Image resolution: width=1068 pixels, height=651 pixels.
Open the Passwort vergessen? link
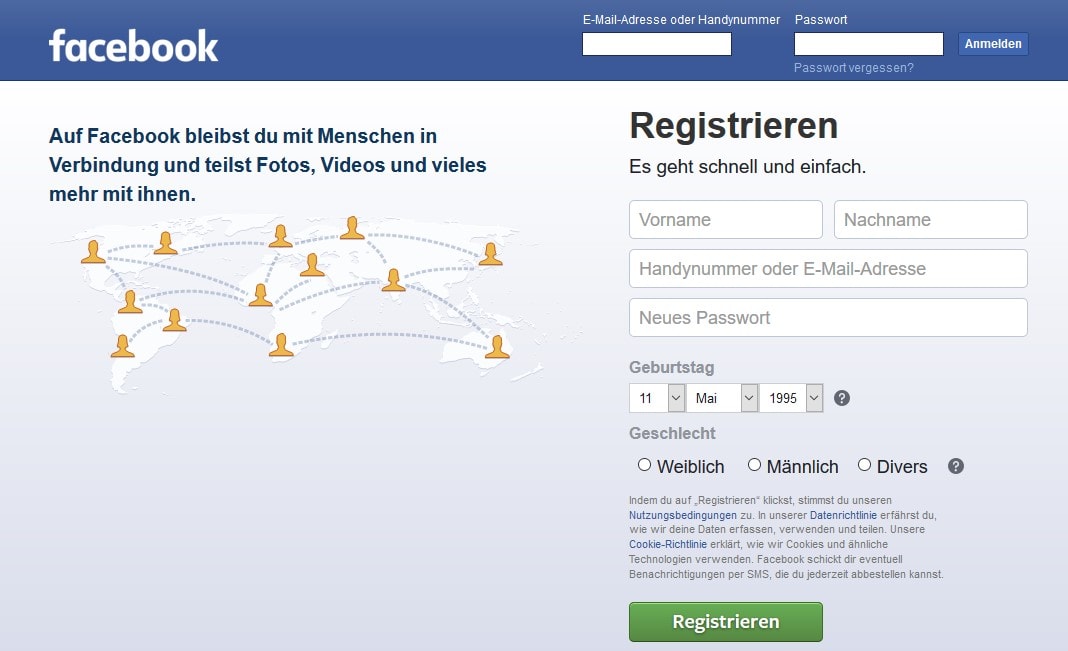[853, 67]
